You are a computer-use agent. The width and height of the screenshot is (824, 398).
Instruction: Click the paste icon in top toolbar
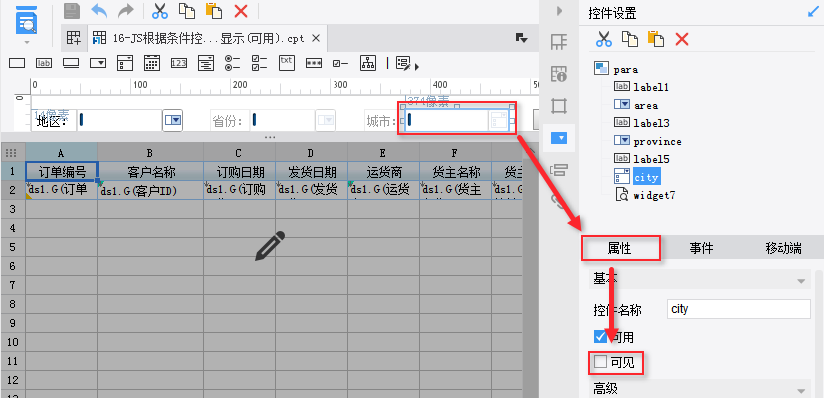213,11
